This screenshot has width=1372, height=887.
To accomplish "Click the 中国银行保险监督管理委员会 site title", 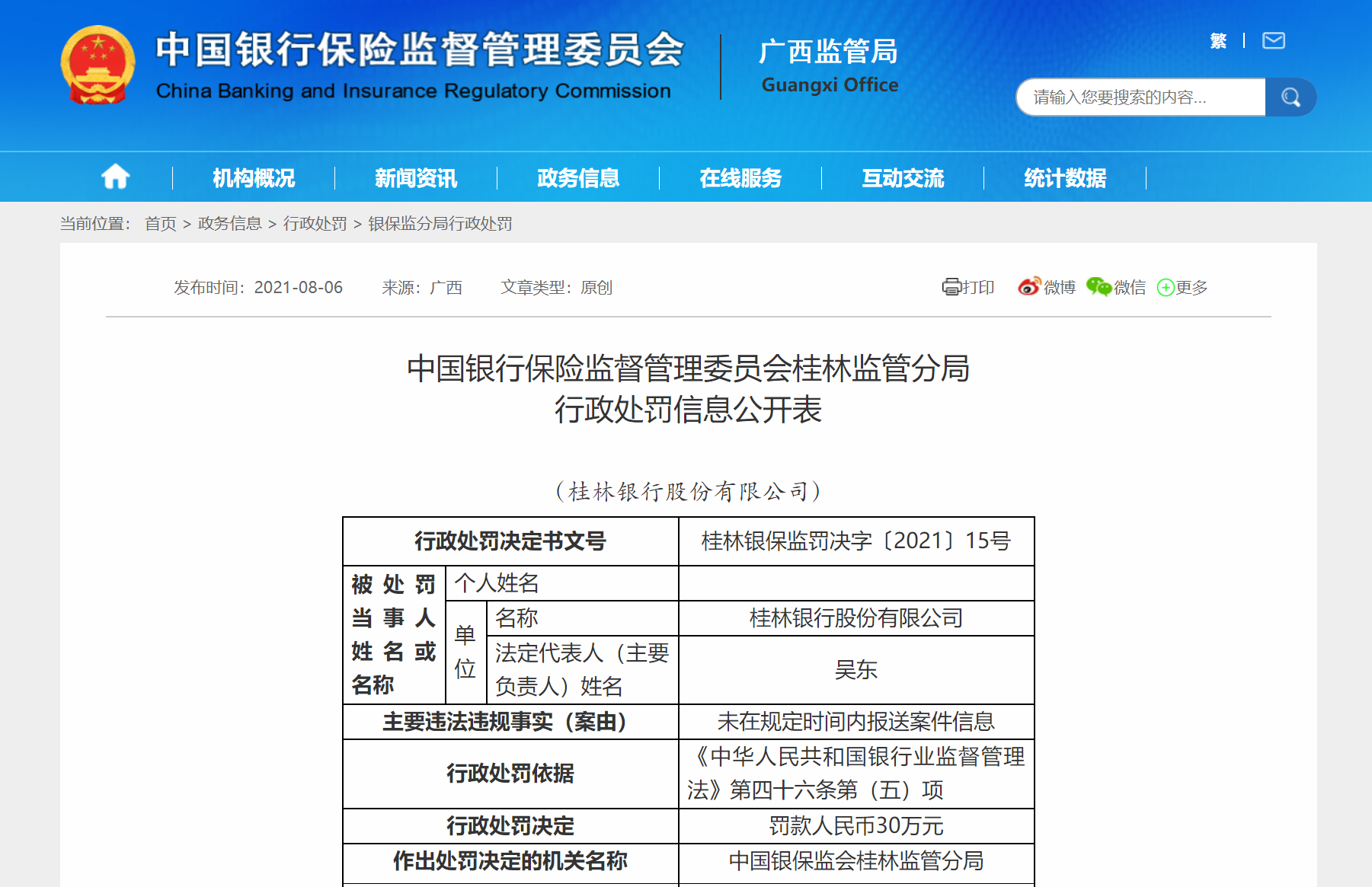I will (x=421, y=49).
